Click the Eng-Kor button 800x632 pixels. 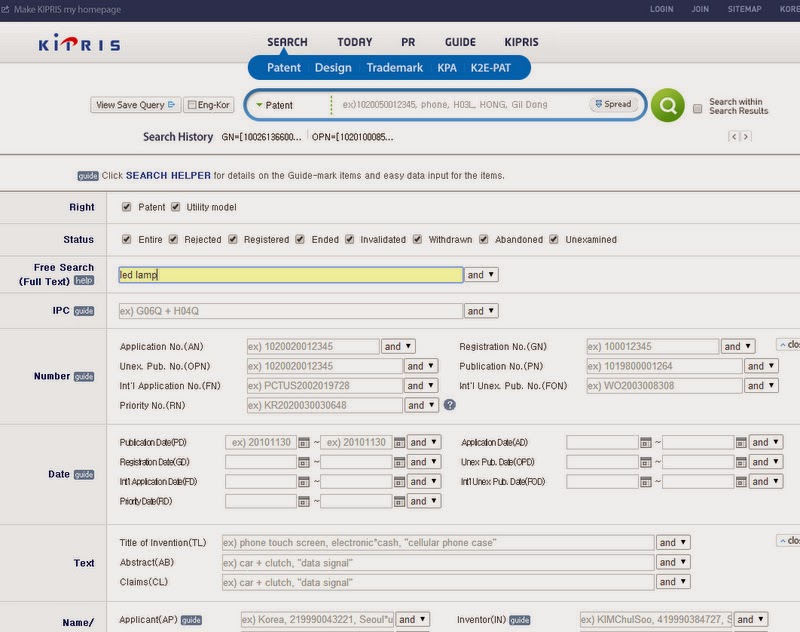pyautogui.click(x=209, y=105)
